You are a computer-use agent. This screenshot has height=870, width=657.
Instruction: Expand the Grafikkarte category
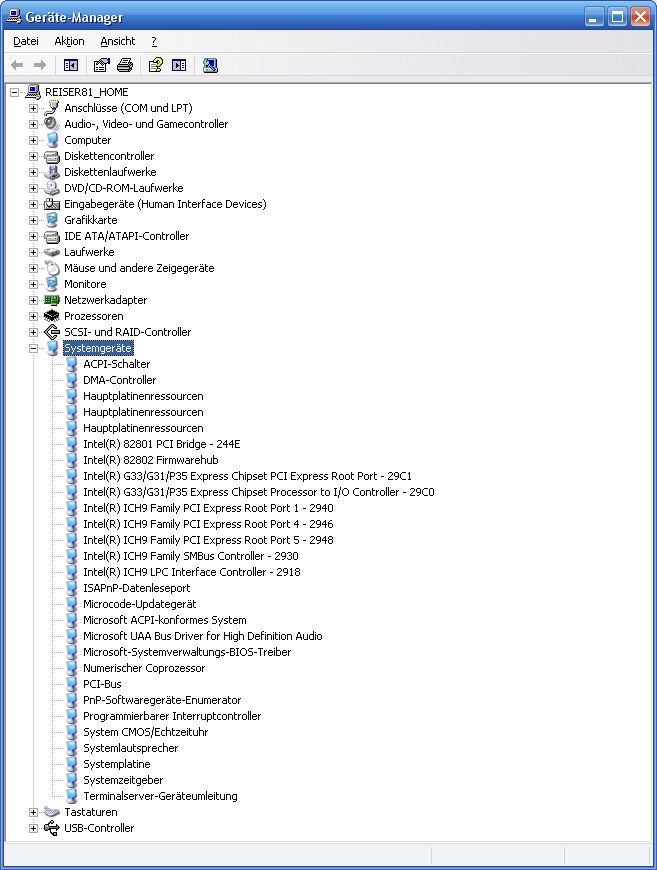click(33, 220)
